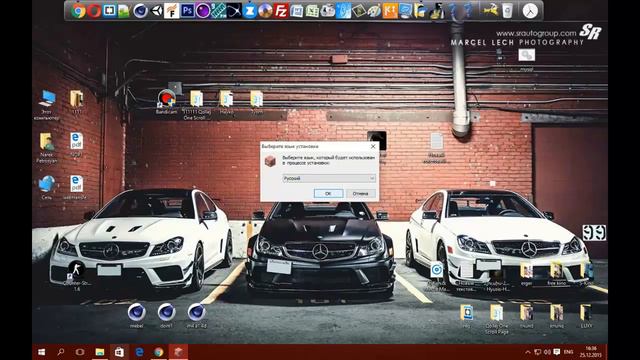Select the m4 a1 4d Cinema 4D file
Image resolution: width=640 pixels, height=360 pixels.
point(196,316)
